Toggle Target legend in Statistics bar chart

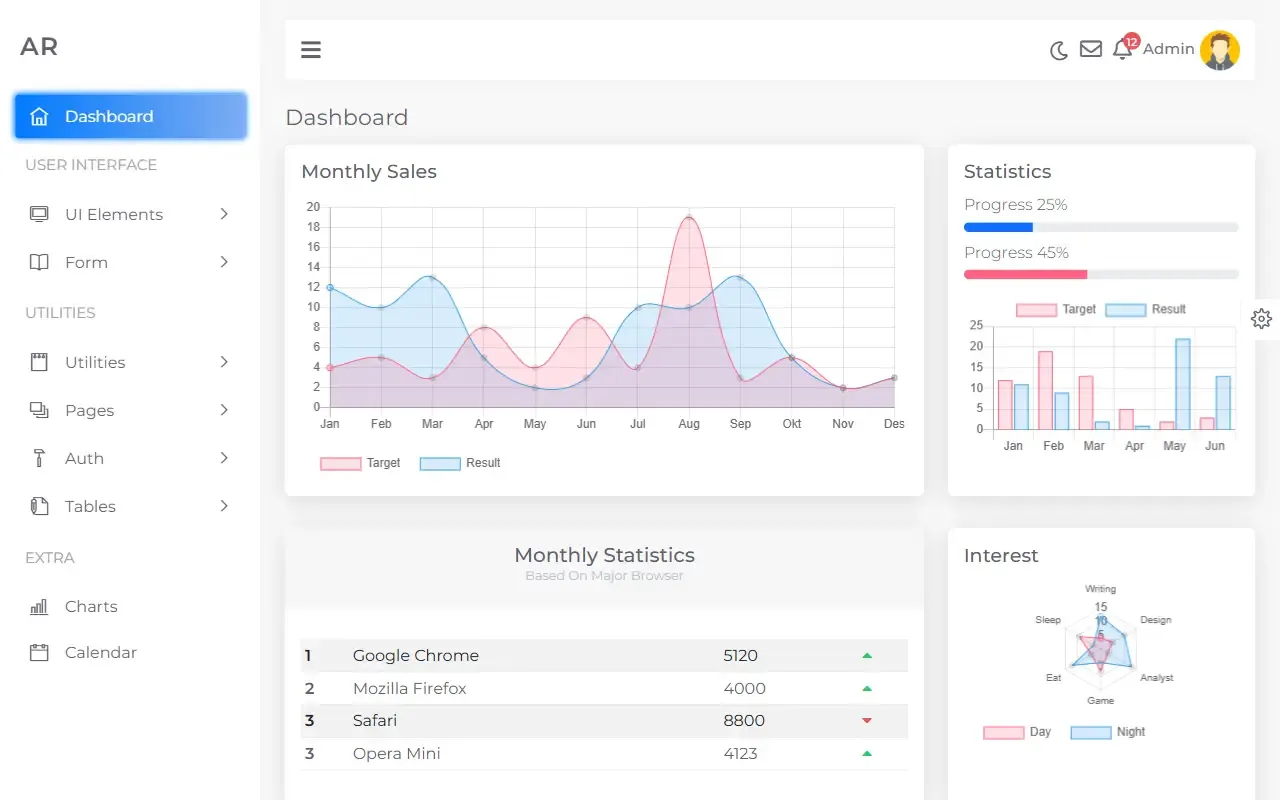[1056, 310]
